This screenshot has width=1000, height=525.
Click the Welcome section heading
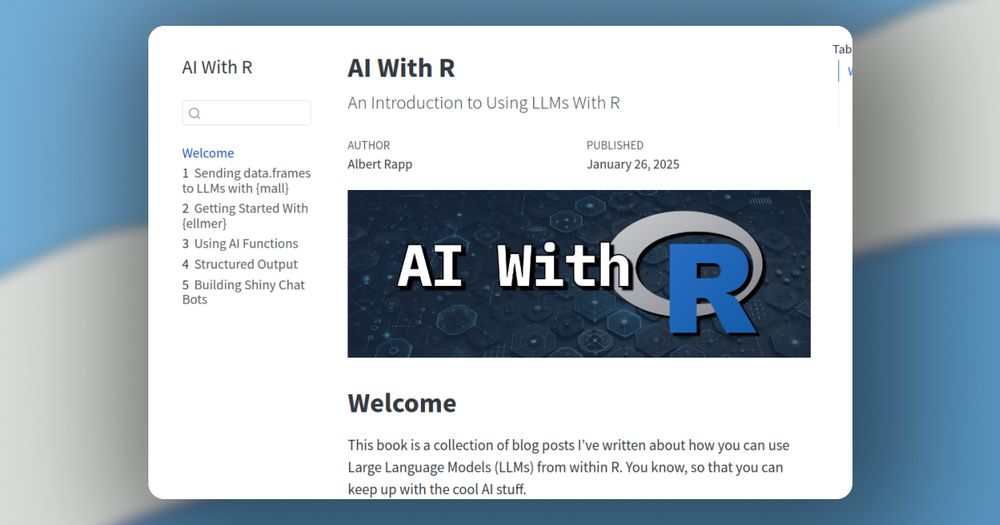[402, 403]
